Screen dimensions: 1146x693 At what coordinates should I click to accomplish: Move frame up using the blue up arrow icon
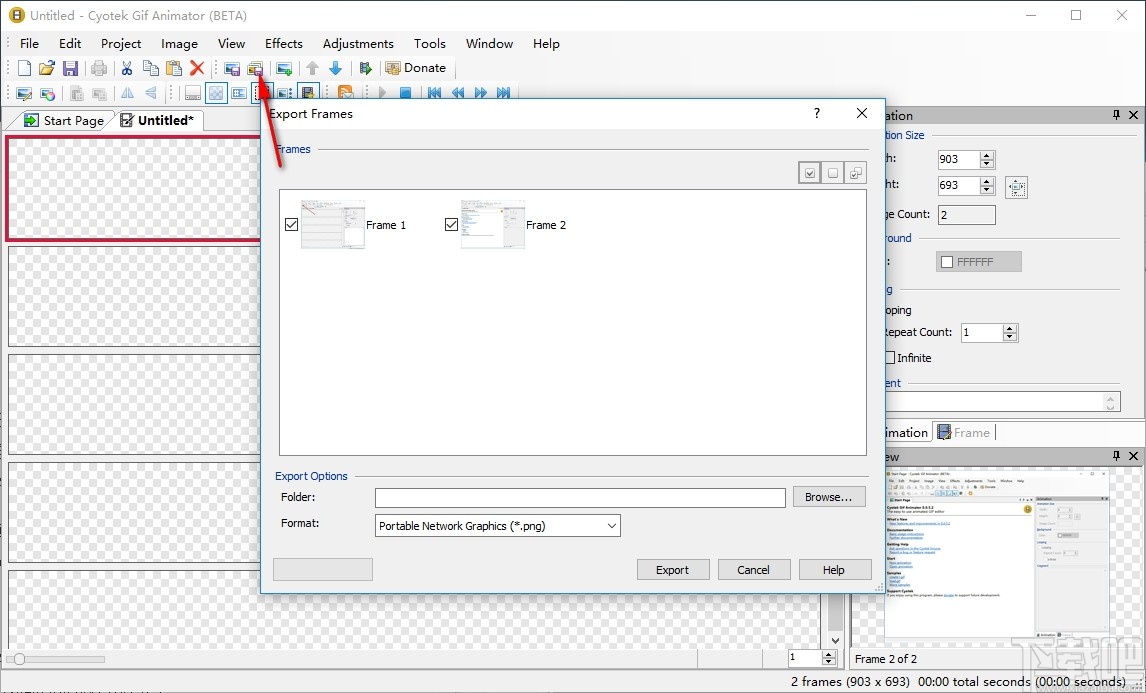(311, 67)
